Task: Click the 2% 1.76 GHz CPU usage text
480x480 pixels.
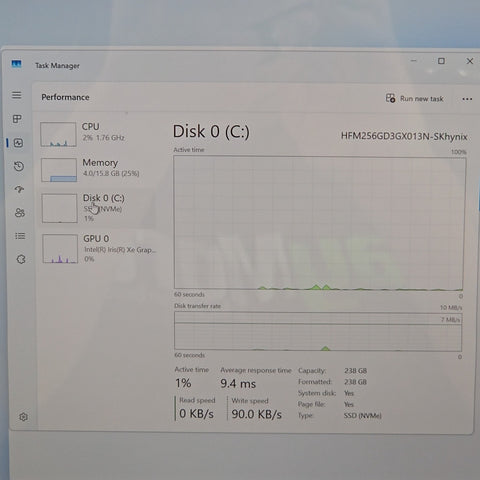Action: pos(103,138)
